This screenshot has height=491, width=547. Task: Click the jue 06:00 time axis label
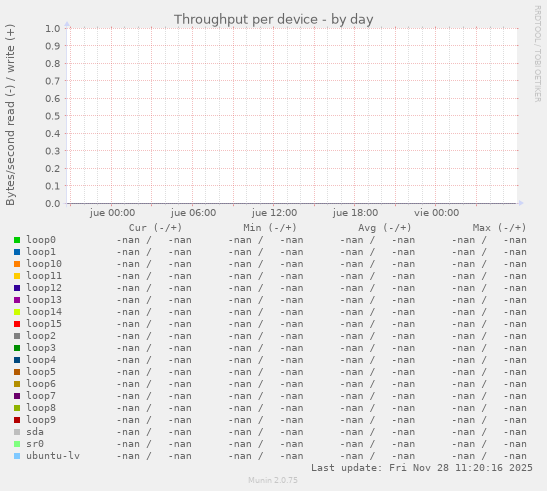click(193, 213)
